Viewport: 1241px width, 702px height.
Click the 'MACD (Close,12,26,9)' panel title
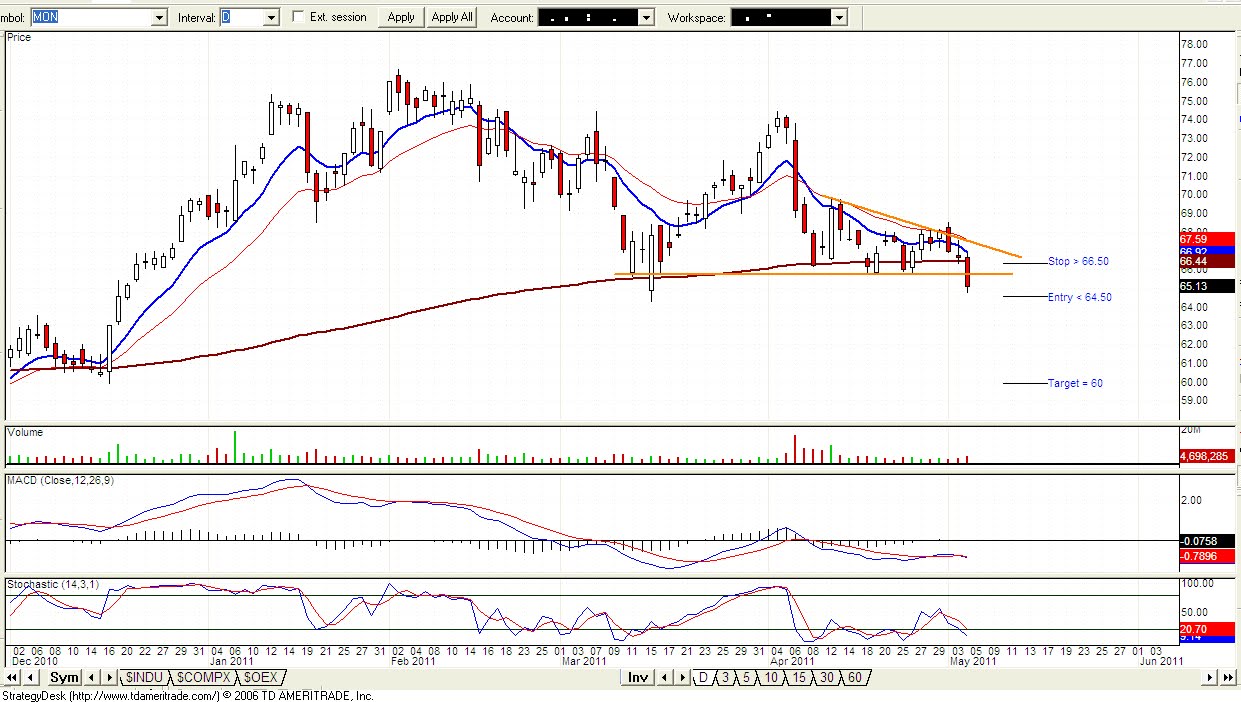pos(59,481)
